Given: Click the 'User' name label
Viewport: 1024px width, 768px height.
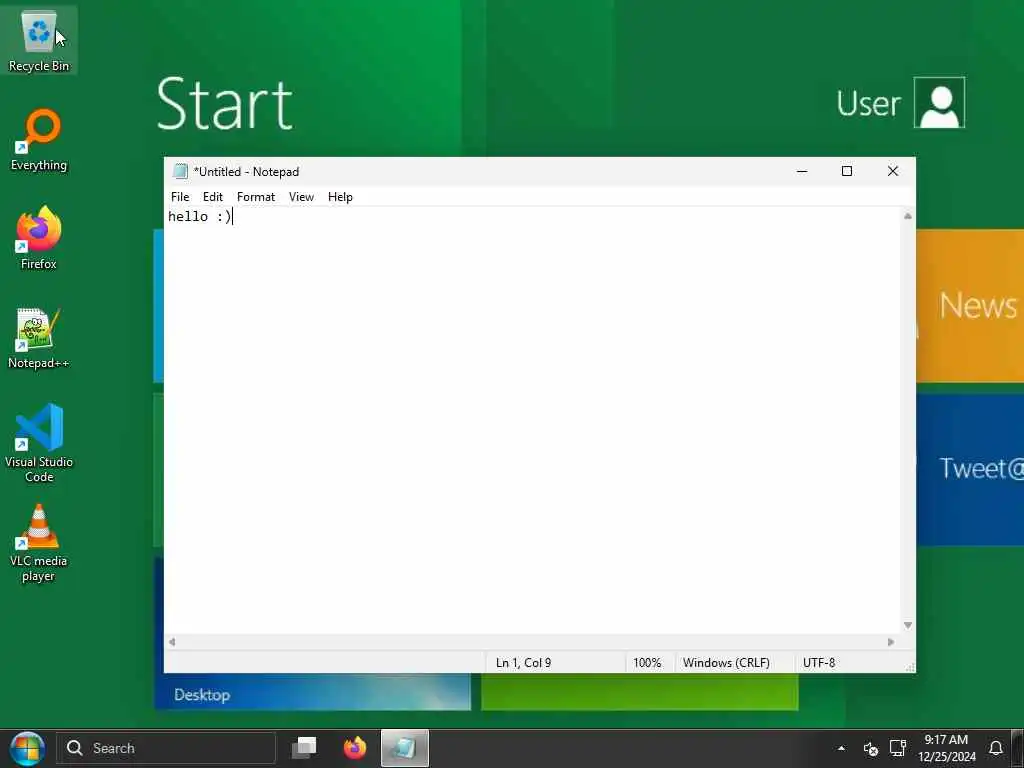Looking at the screenshot, I should coord(868,103).
